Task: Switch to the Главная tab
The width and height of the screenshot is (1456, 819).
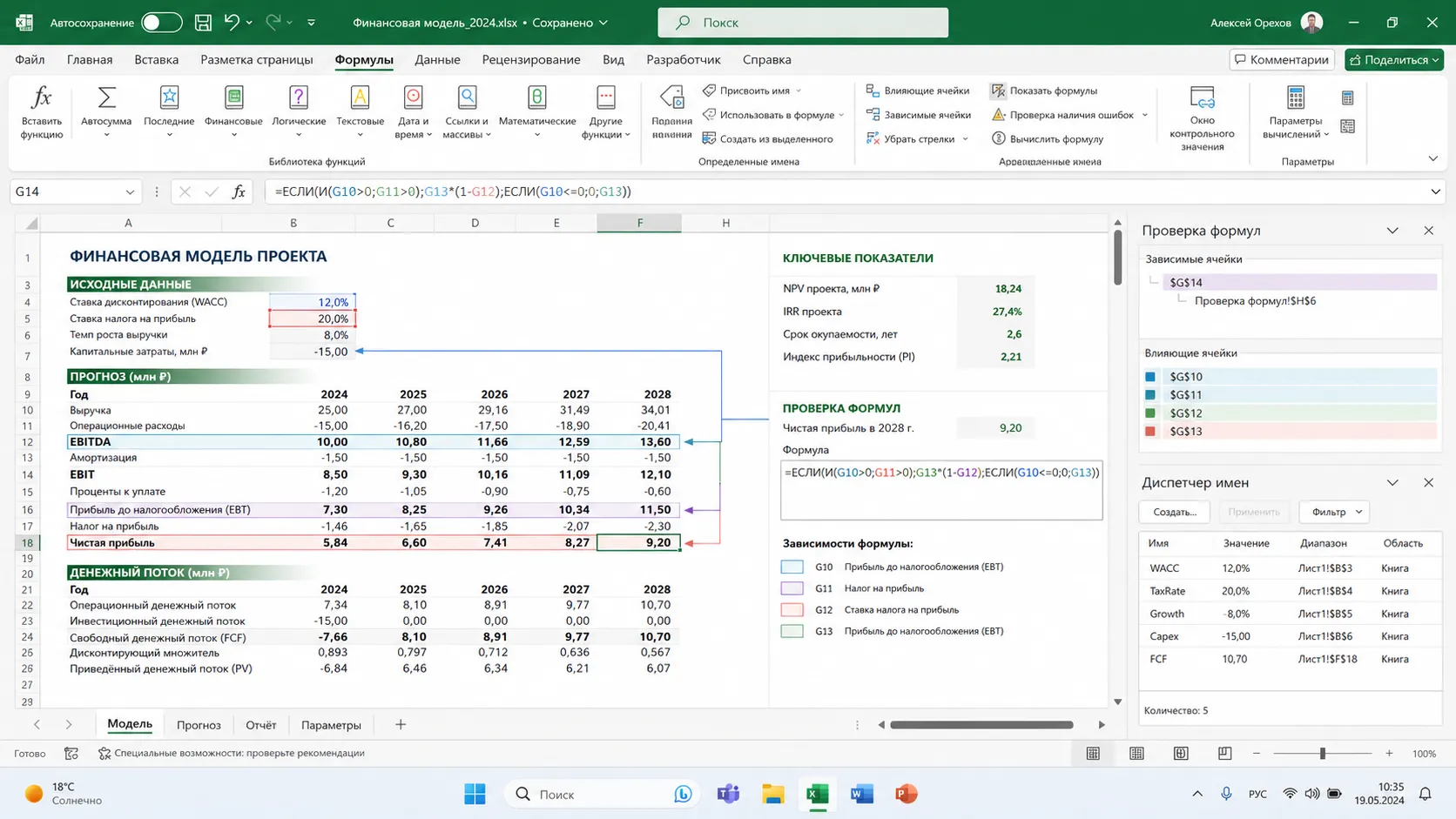Action: coord(90,59)
